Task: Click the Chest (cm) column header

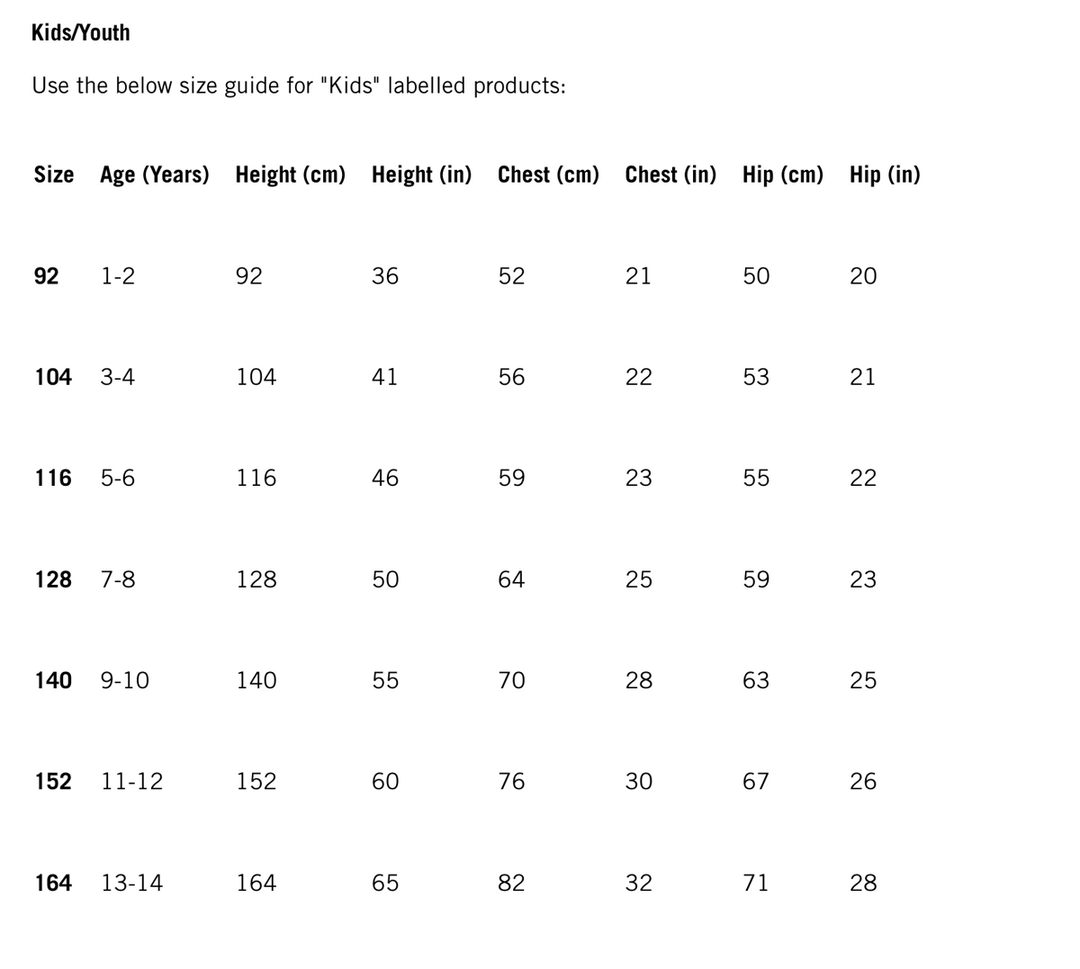Action: (548, 174)
